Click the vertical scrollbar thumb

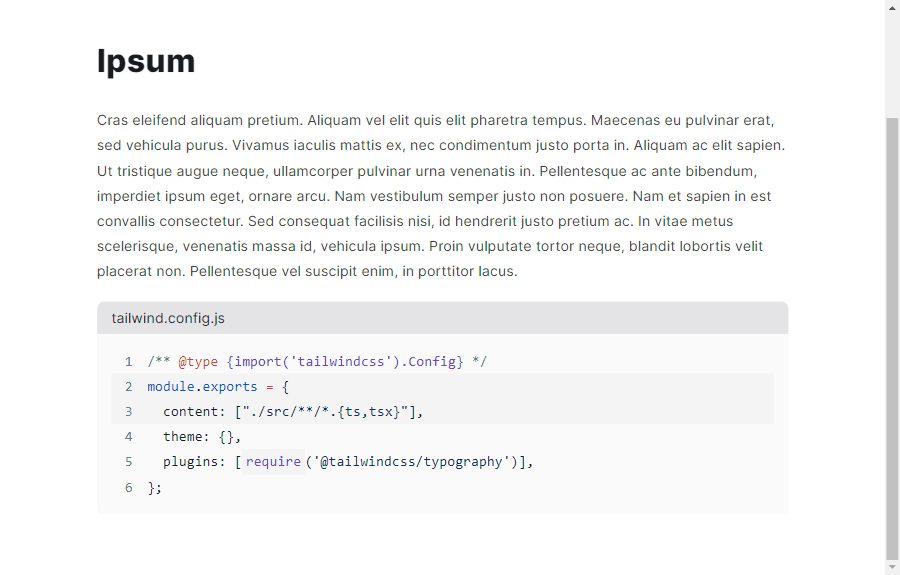(893, 339)
